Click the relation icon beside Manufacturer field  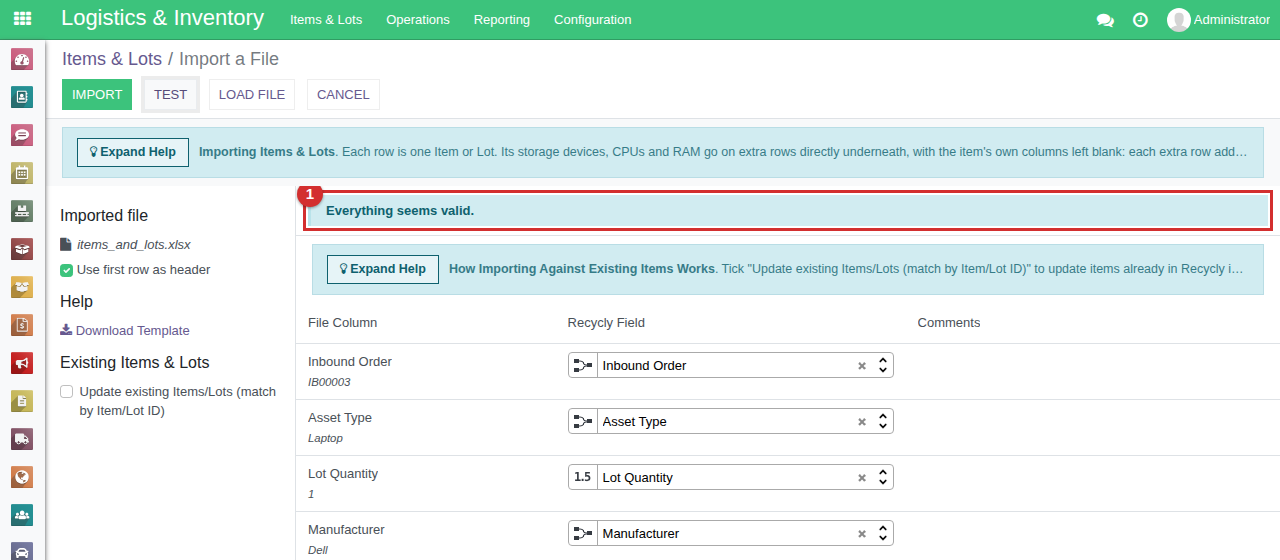(x=582, y=533)
